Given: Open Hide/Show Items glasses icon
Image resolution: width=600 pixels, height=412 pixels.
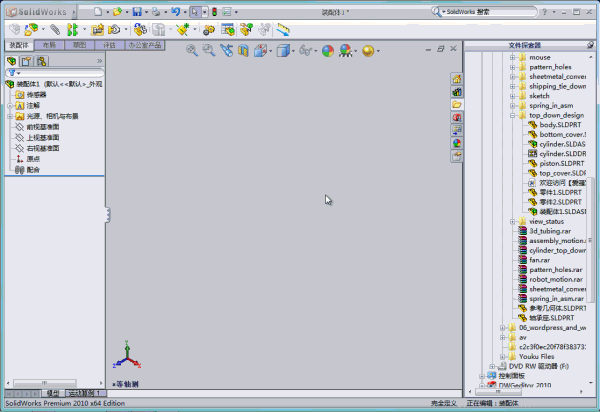Looking at the screenshot, I should 305,50.
